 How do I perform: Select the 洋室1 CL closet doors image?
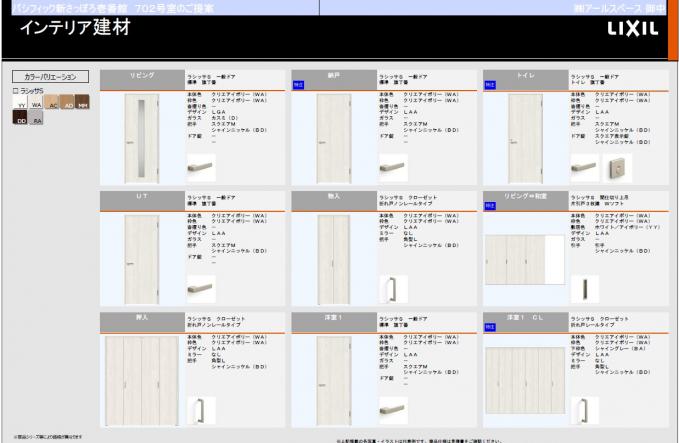click(x=525, y=381)
